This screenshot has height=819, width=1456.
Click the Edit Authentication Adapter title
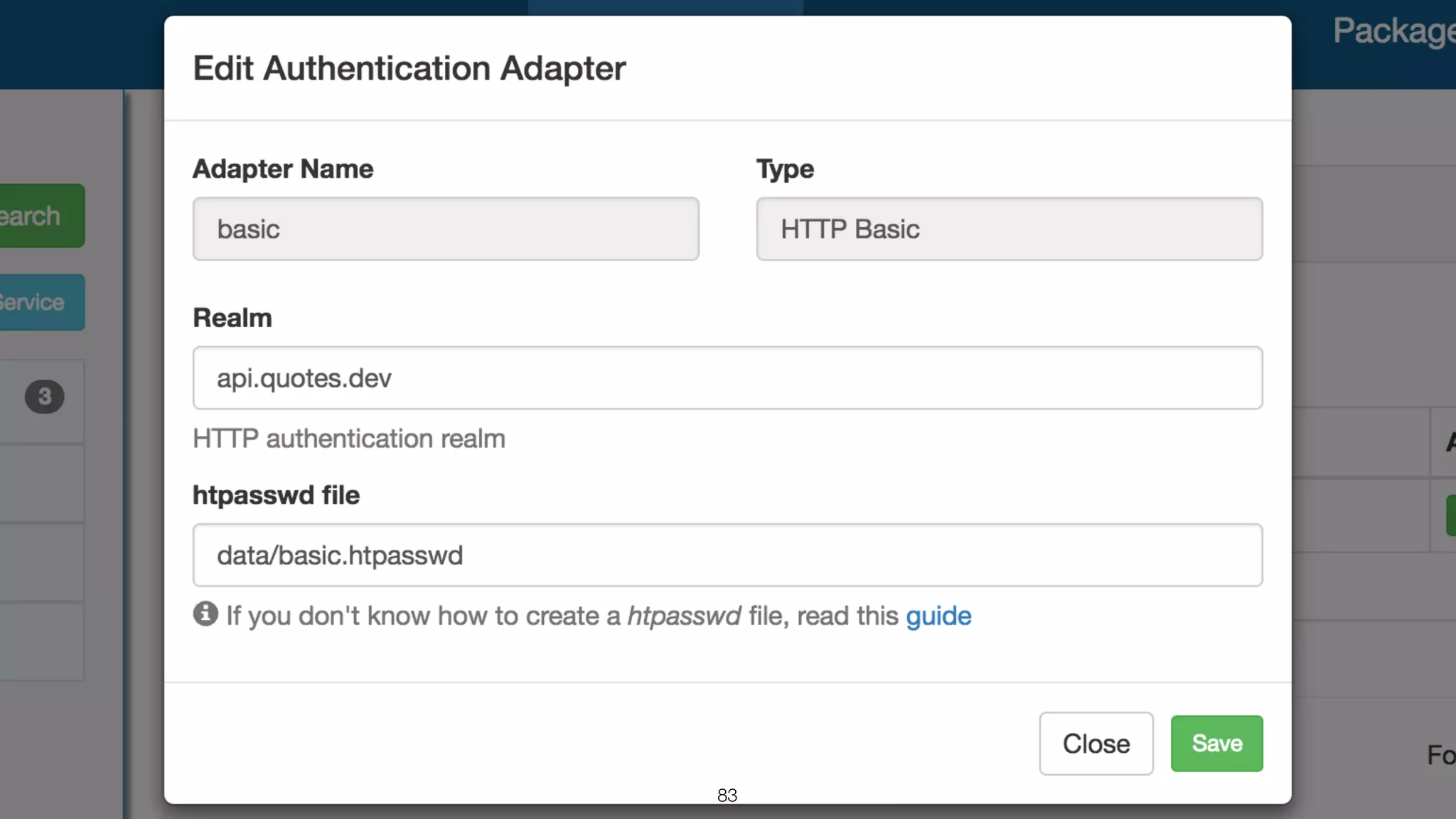(x=409, y=68)
